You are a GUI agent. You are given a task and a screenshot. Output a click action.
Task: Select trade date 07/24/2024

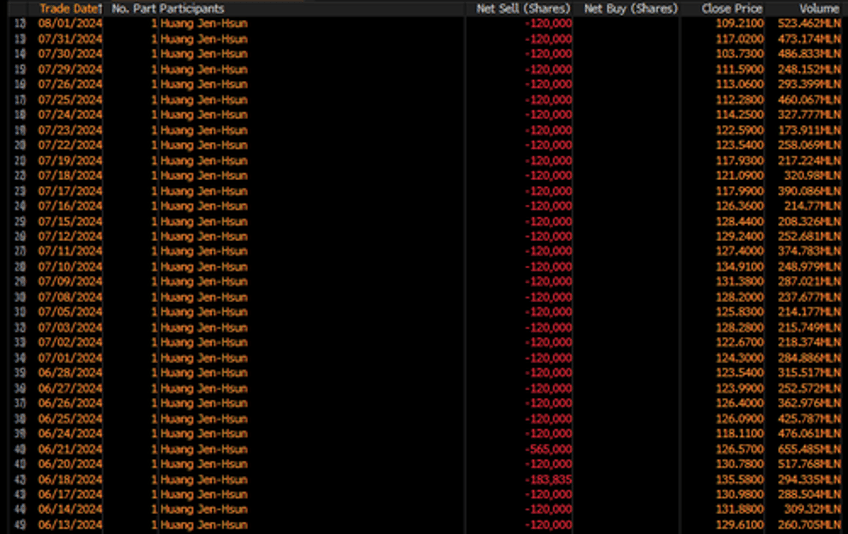tap(70, 115)
